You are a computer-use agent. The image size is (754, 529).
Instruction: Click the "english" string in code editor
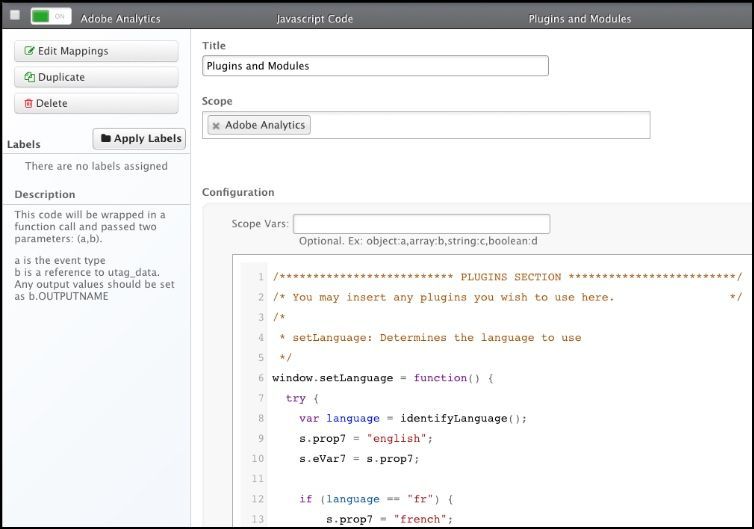click(x=400, y=438)
